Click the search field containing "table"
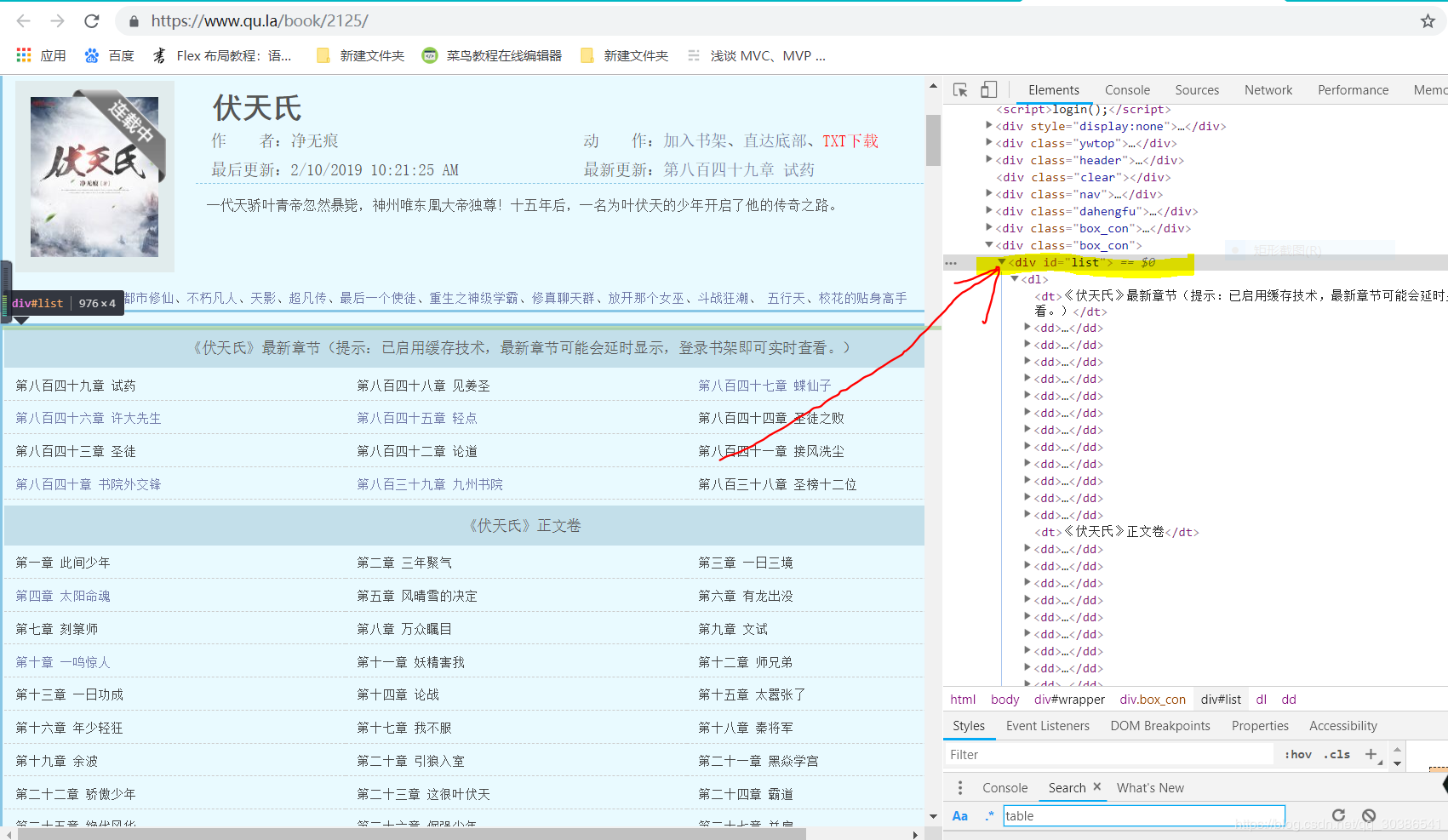 coord(1143,816)
